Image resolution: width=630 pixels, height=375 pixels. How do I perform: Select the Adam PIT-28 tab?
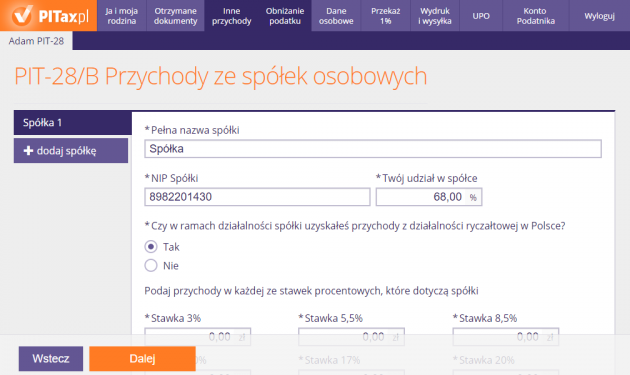(x=36, y=41)
